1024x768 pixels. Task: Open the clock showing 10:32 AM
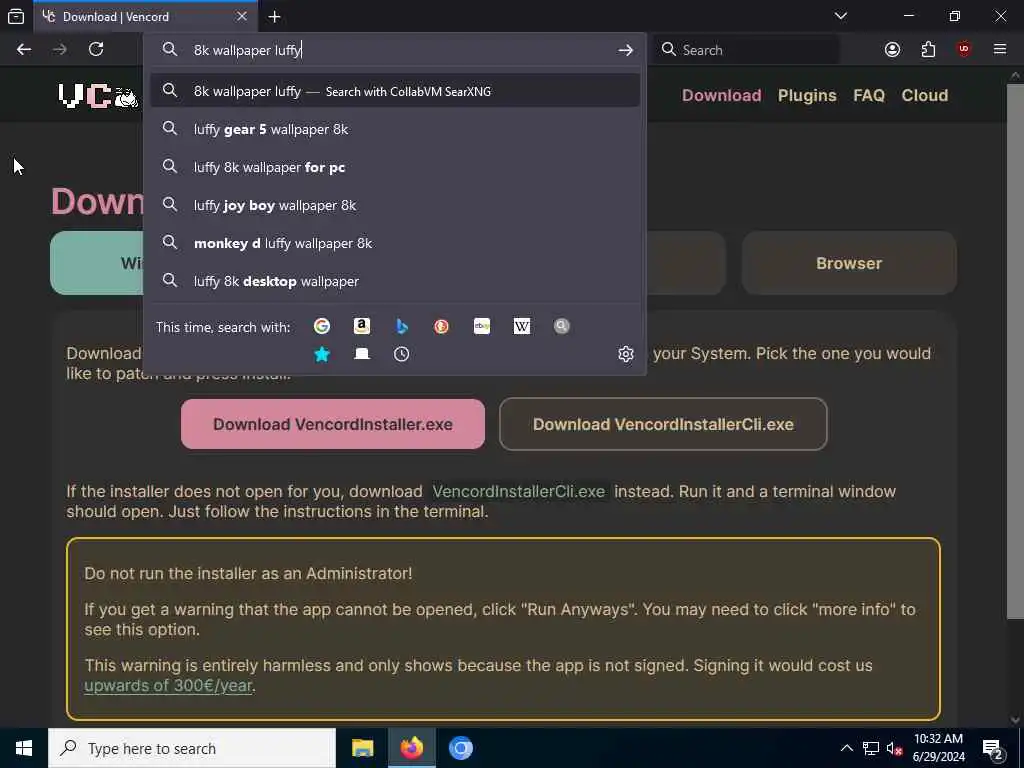(x=938, y=748)
